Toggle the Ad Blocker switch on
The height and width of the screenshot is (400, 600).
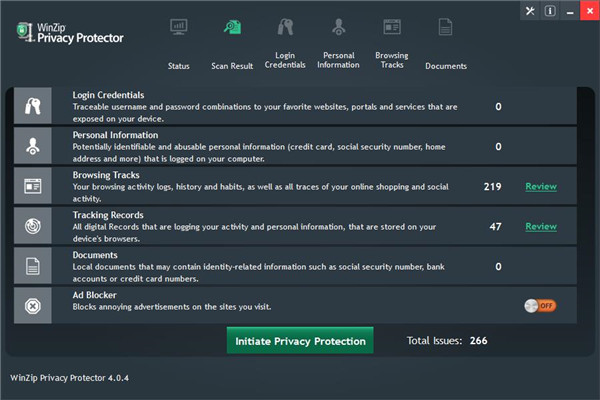coord(540,306)
